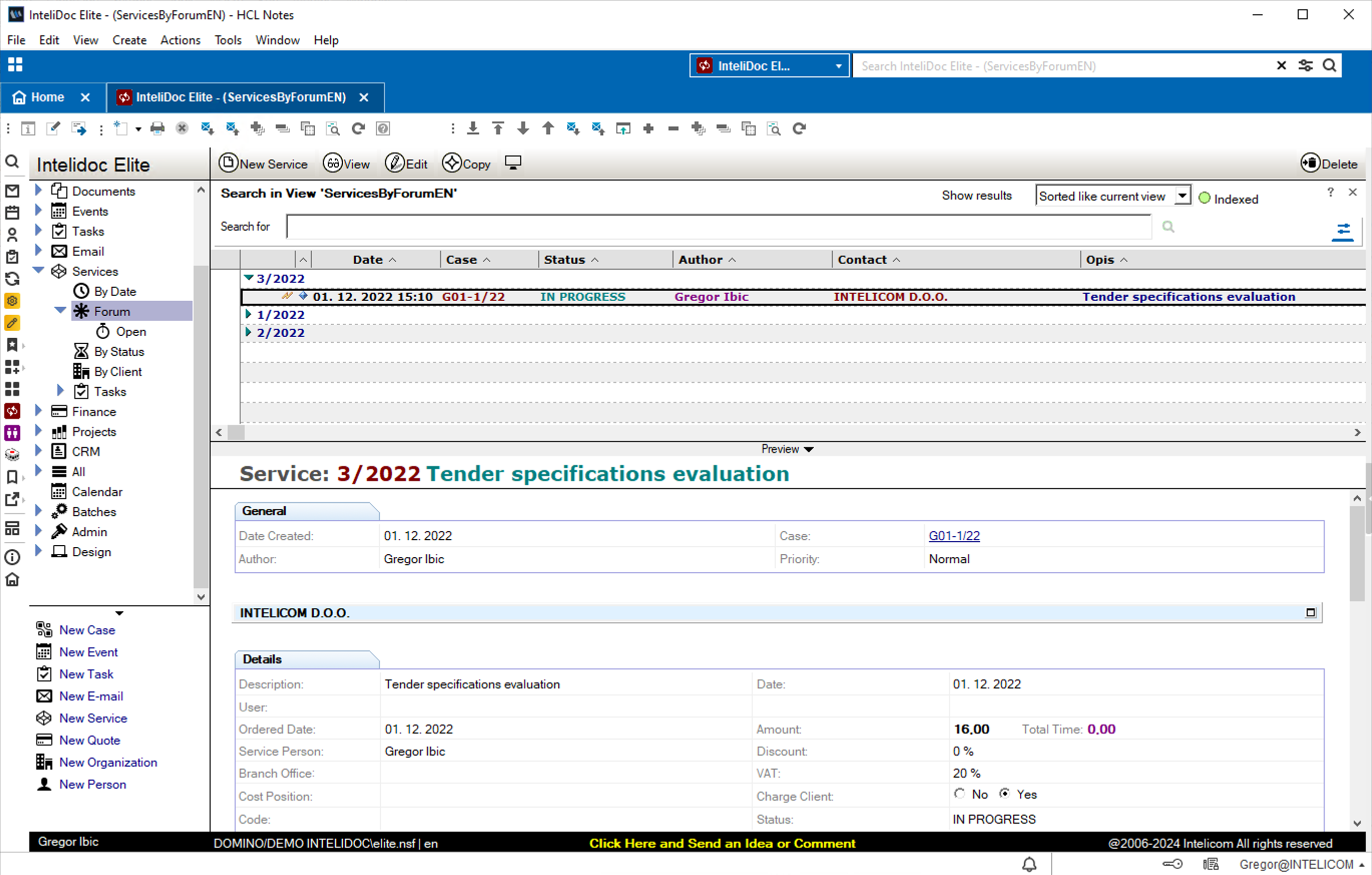This screenshot has height=875, width=1372.
Task: Click the search options sliders icon in the top bar
Action: tap(1305, 66)
